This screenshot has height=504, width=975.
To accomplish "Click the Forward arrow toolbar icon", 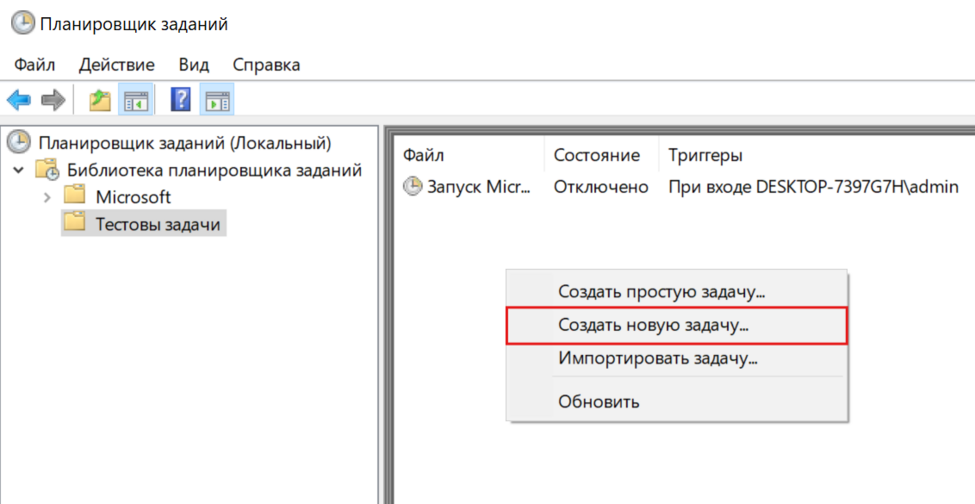I will pyautogui.click(x=53, y=100).
